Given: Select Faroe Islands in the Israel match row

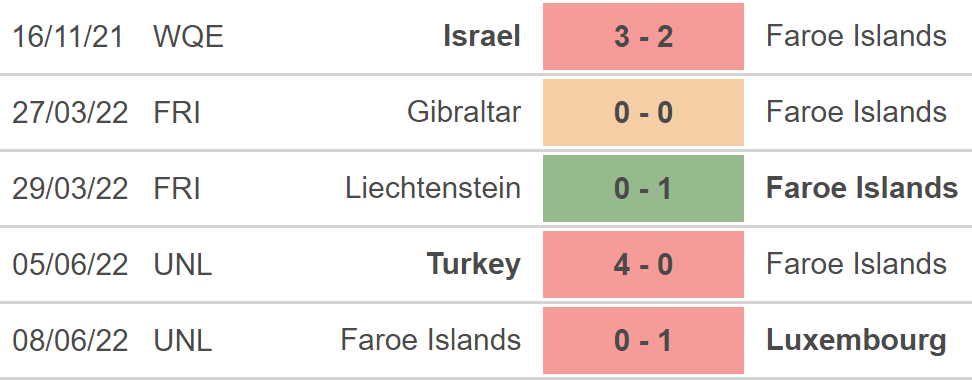Looking at the screenshot, I should 856,37.
